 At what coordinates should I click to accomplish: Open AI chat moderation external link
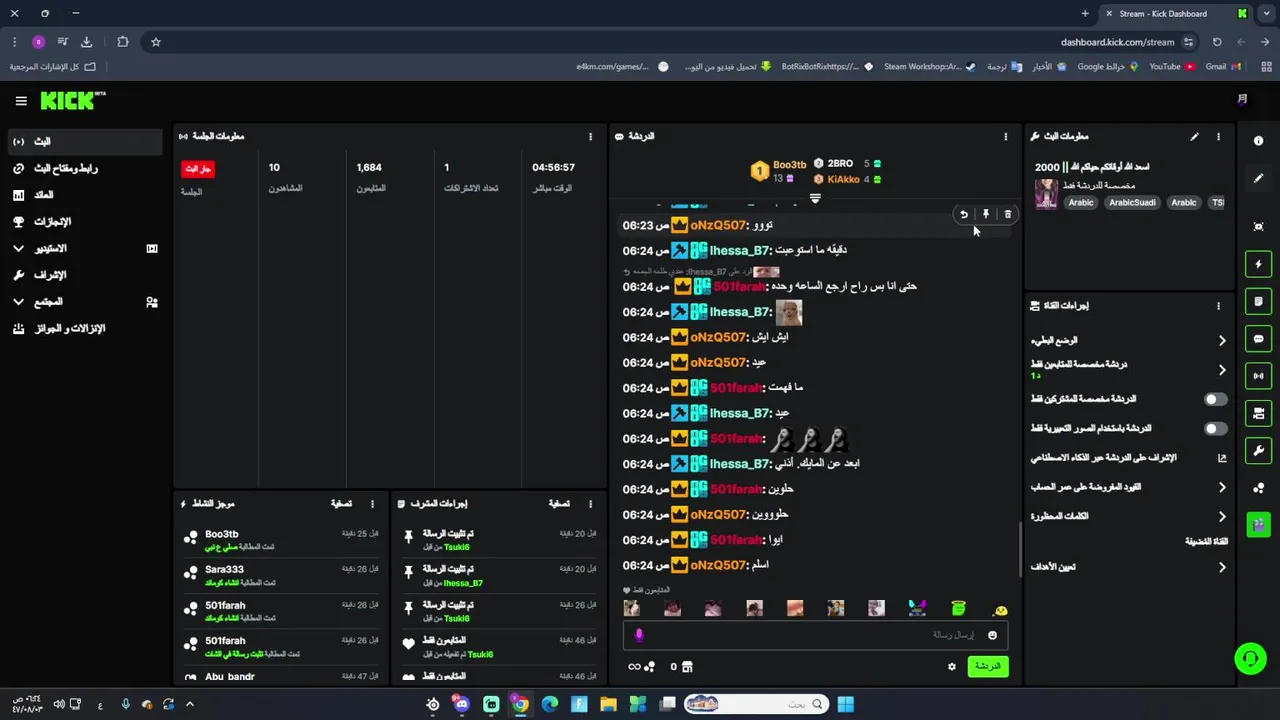1222,458
